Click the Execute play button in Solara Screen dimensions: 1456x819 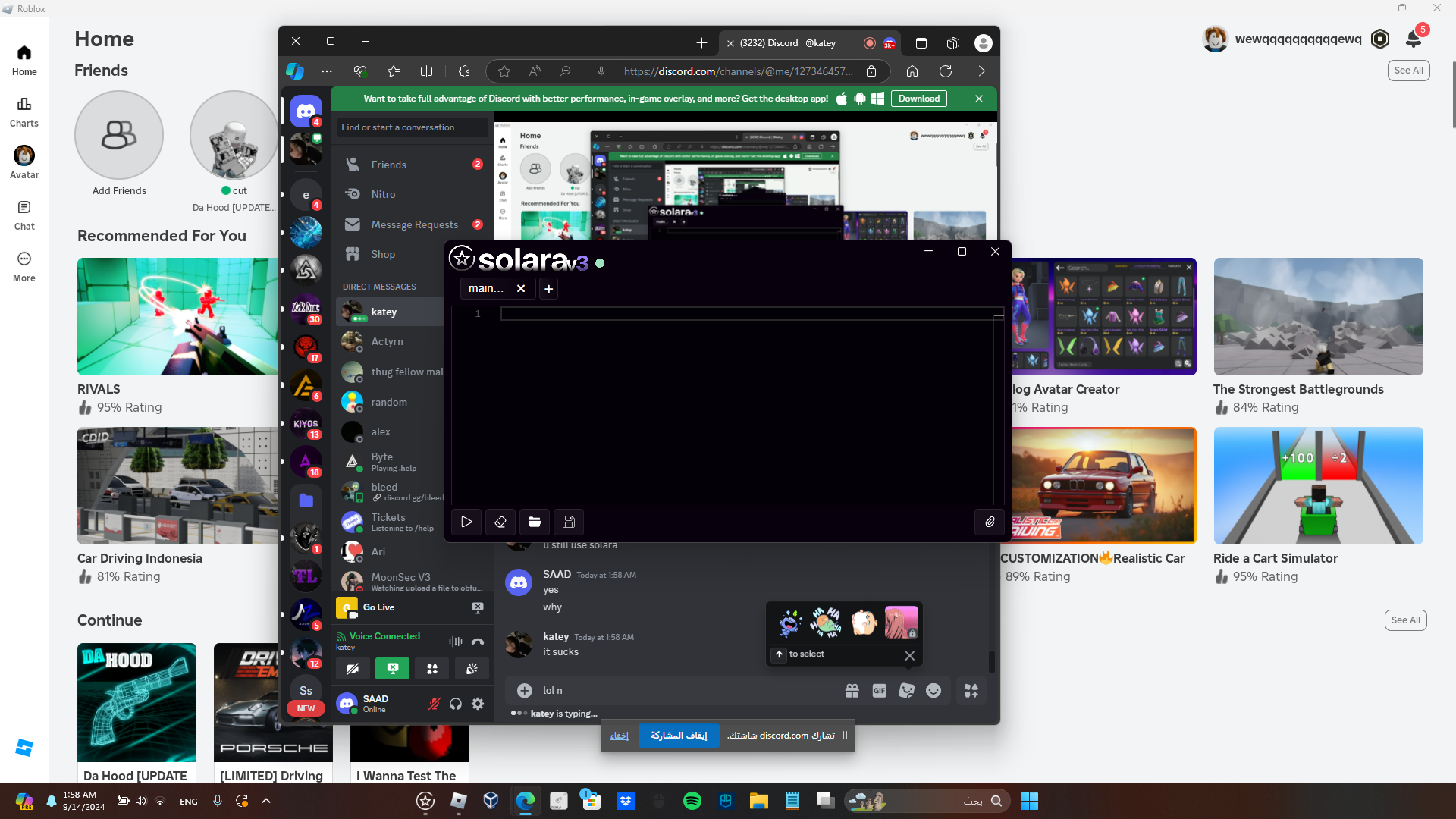point(466,522)
